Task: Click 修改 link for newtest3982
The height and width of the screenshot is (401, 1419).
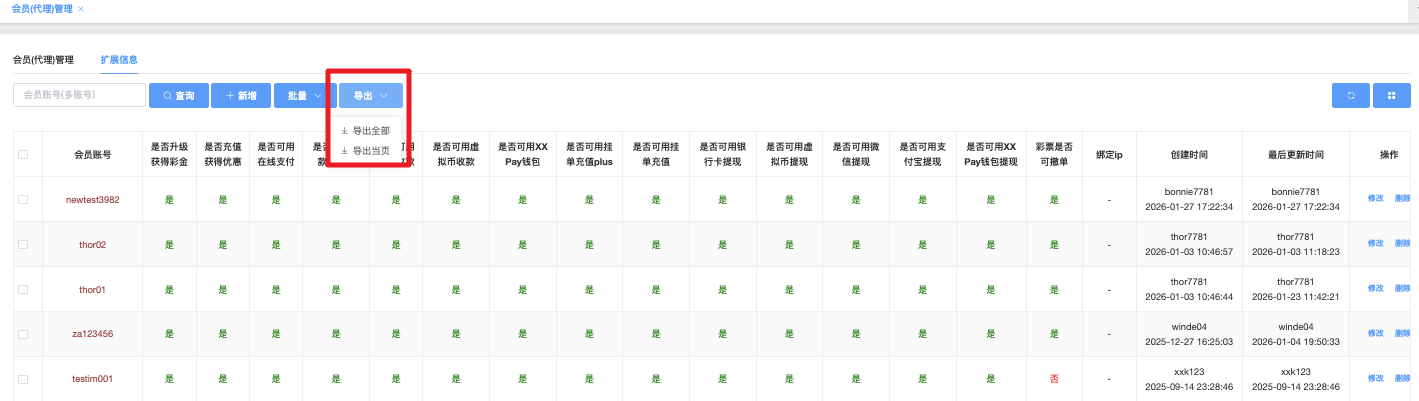Action: [1375, 199]
